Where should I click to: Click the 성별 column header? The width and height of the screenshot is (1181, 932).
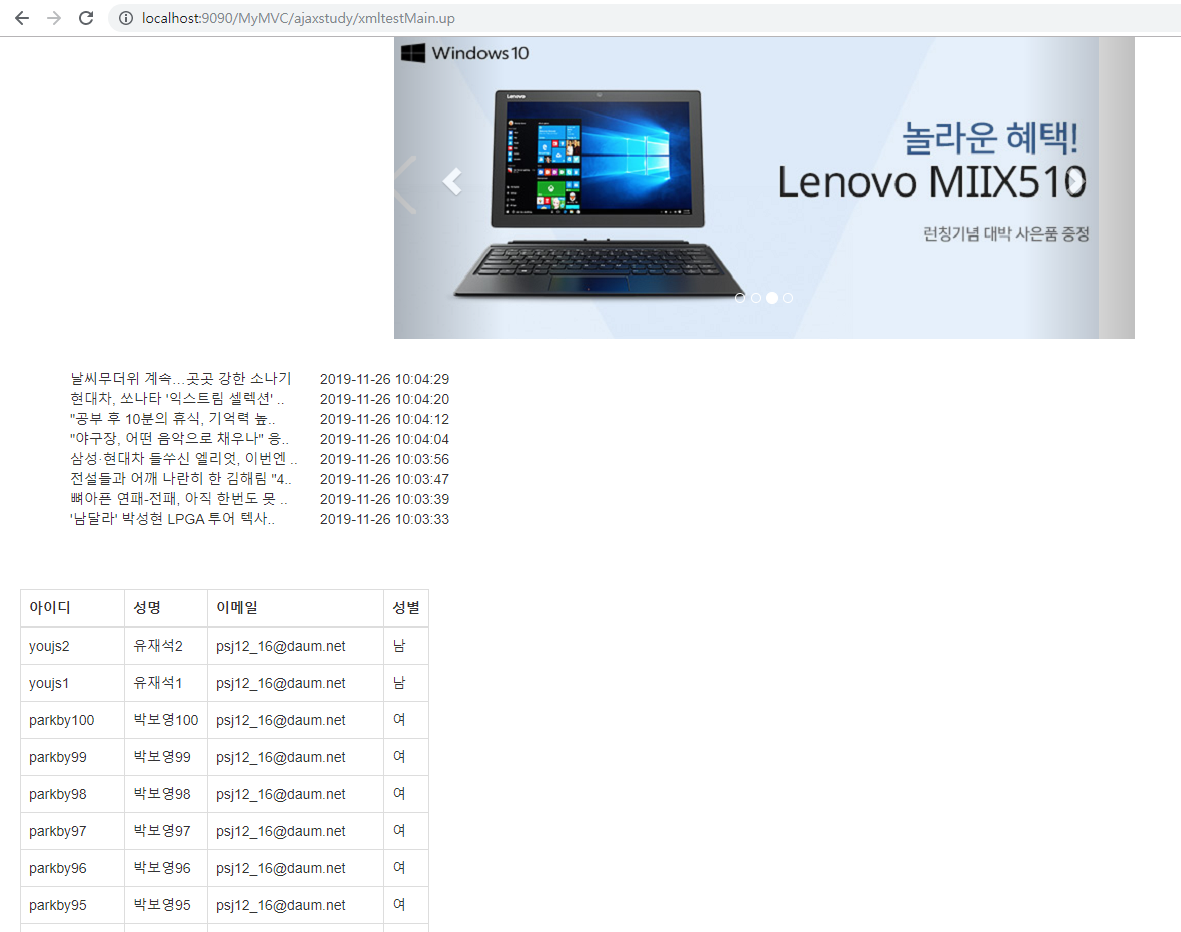(x=406, y=607)
